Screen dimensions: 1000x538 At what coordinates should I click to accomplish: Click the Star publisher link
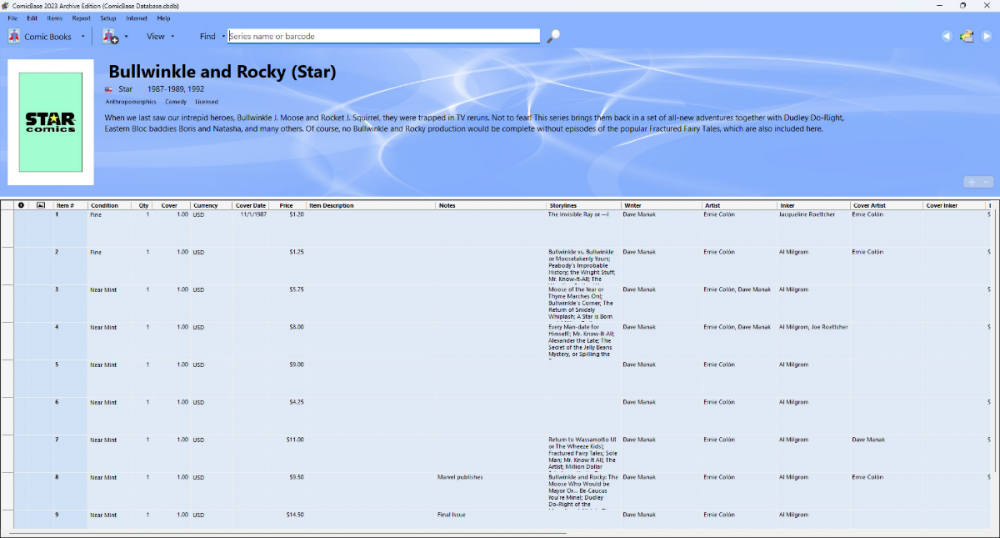pos(126,89)
